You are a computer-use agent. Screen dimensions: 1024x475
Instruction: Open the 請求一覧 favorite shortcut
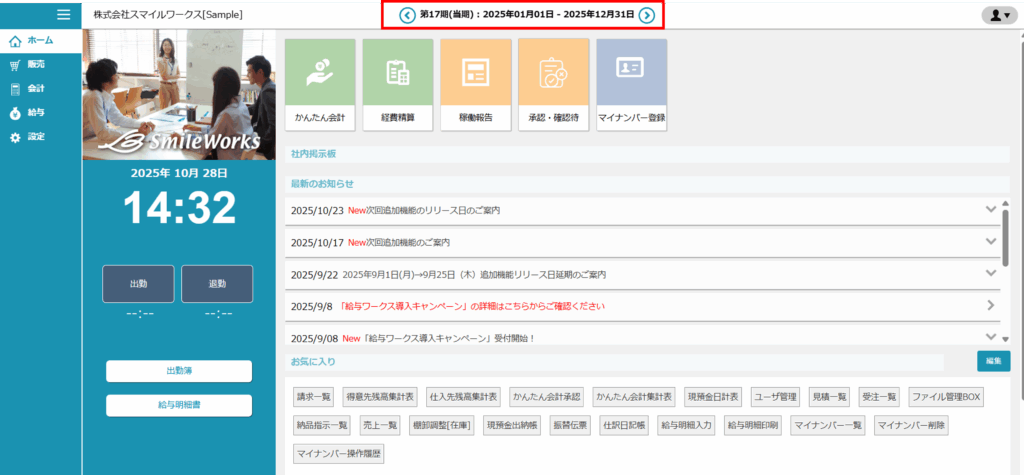point(314,397)
